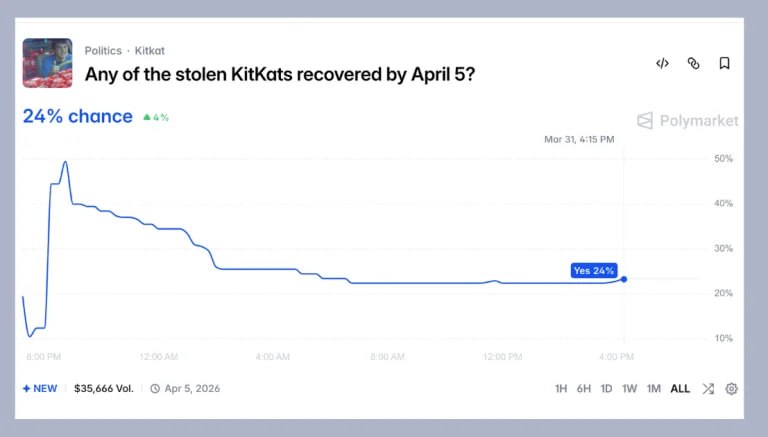Click the NEW badge
Viewport: 768px width, 437px height.
click(x=40, y=389)
